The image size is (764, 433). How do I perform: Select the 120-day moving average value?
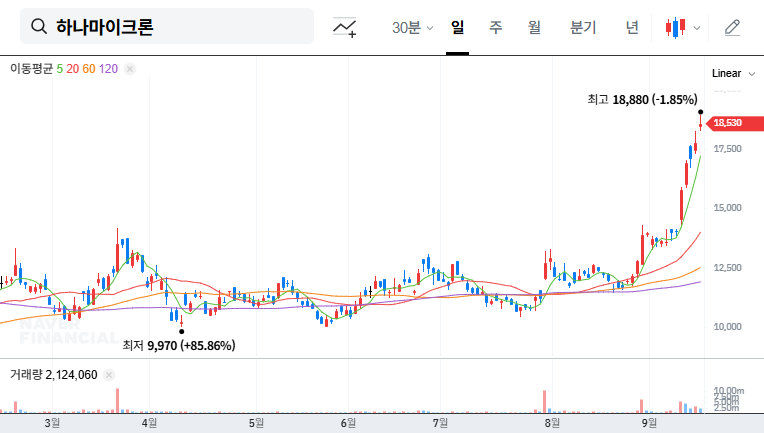coord(108,69)
